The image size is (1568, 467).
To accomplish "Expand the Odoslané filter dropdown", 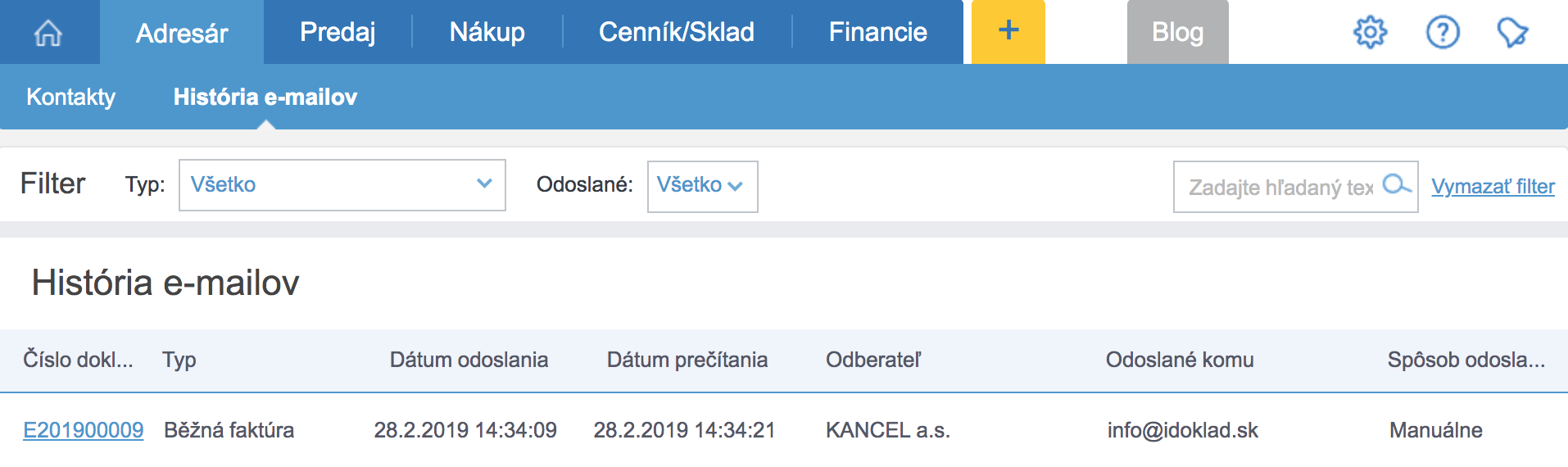I will click(x=702, y=186).
